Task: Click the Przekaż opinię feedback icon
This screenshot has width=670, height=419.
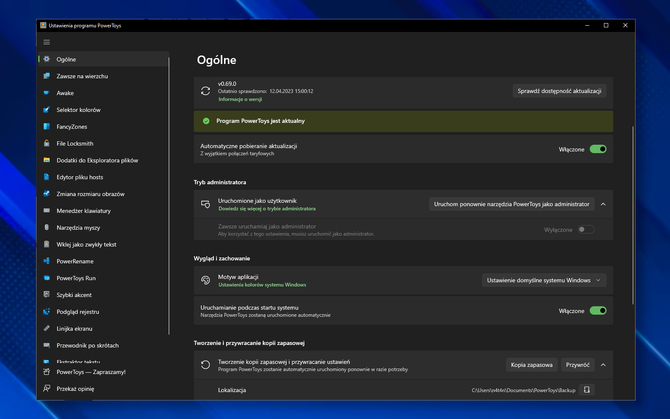Action: tap(47, 389)
